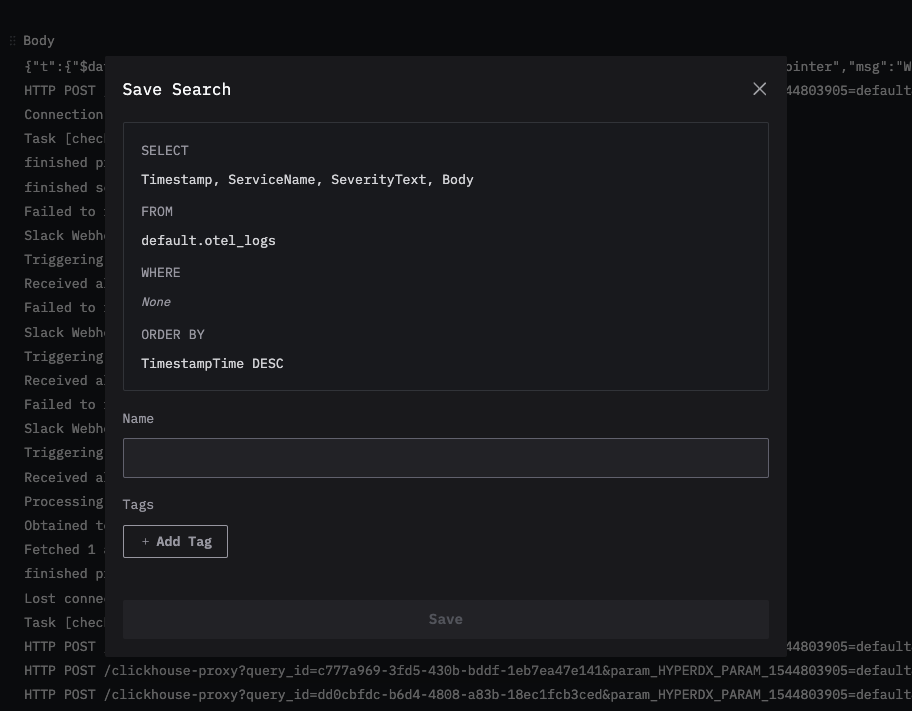912x711 pixels.
Task: Click the Body column header
Action: pyautogui.click(x=39, y=41)
